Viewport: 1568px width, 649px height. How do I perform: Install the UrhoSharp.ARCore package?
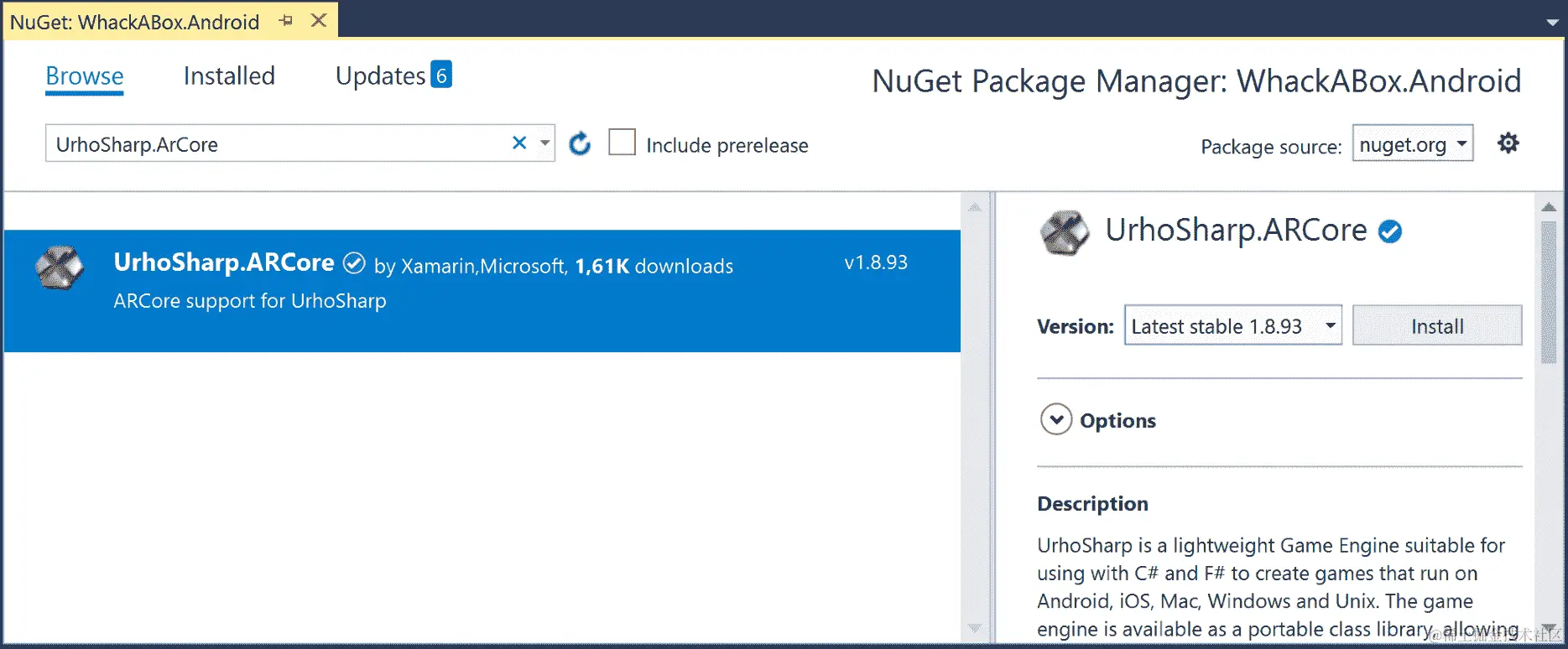pos(1437,325)
